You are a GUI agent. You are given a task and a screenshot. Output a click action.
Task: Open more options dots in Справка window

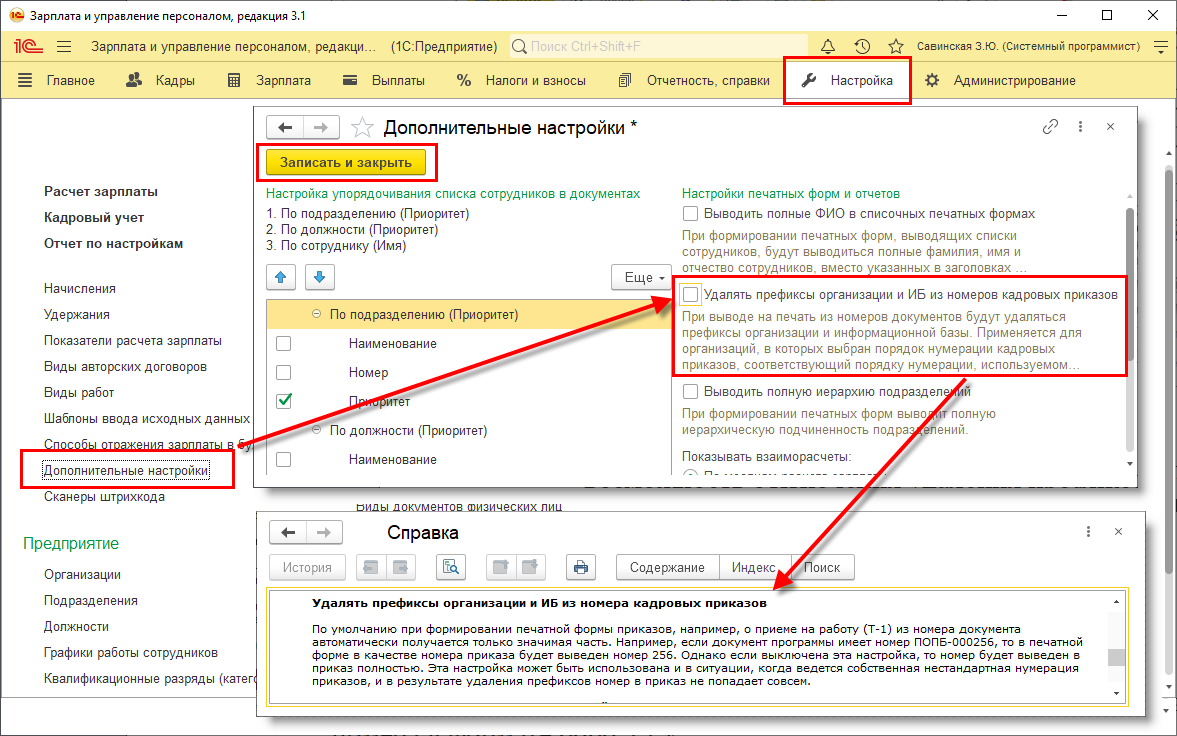1088,532
